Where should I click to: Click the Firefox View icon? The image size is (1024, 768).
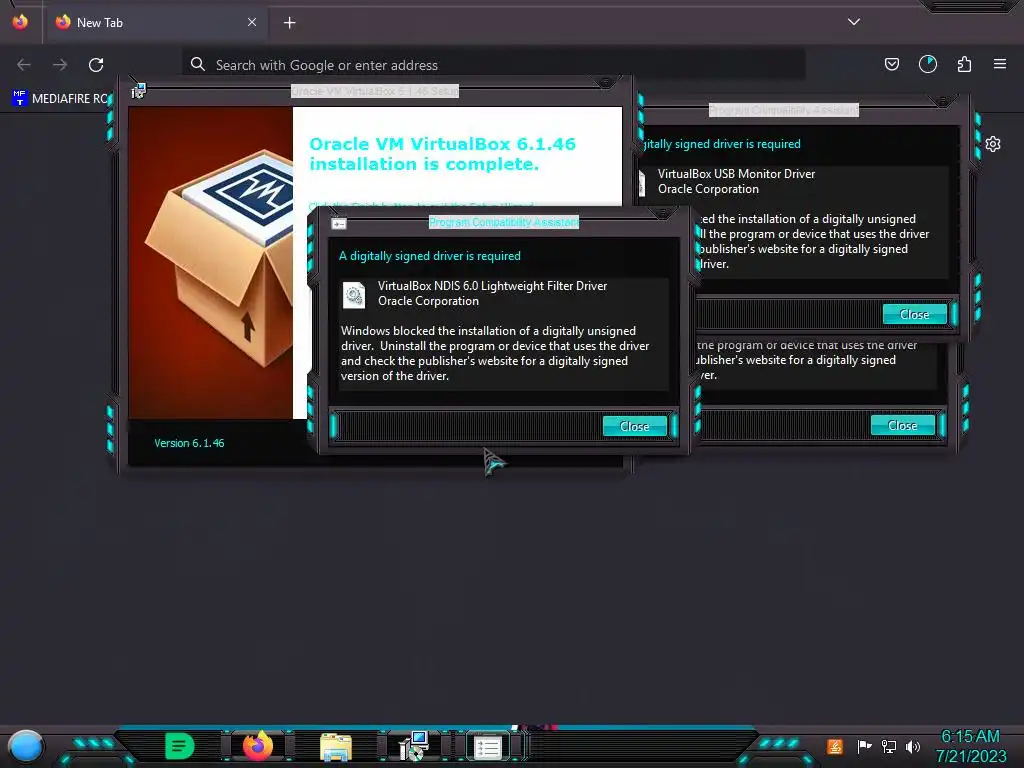coord(20,22)
